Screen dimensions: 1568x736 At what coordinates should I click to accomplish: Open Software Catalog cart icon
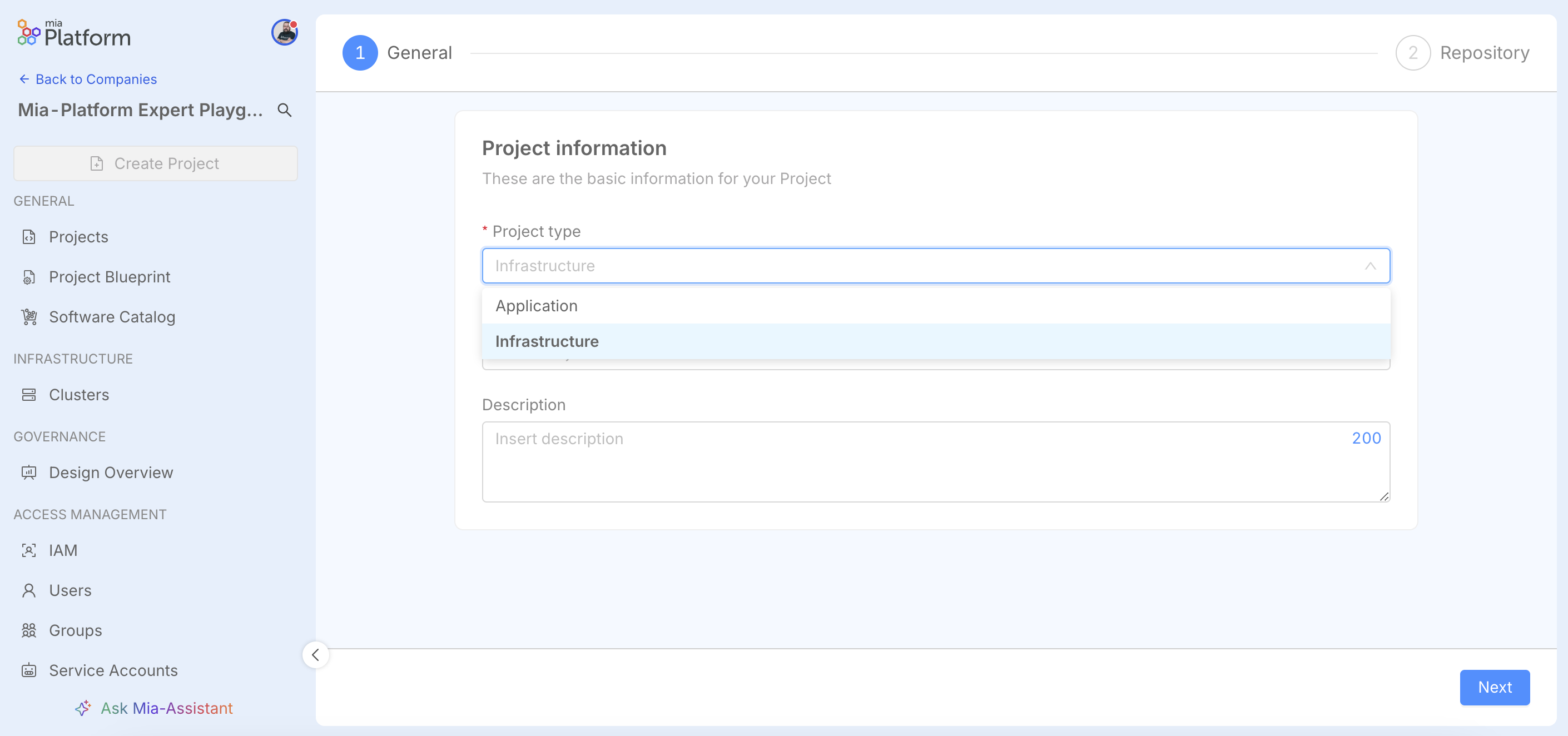point(28,316)
